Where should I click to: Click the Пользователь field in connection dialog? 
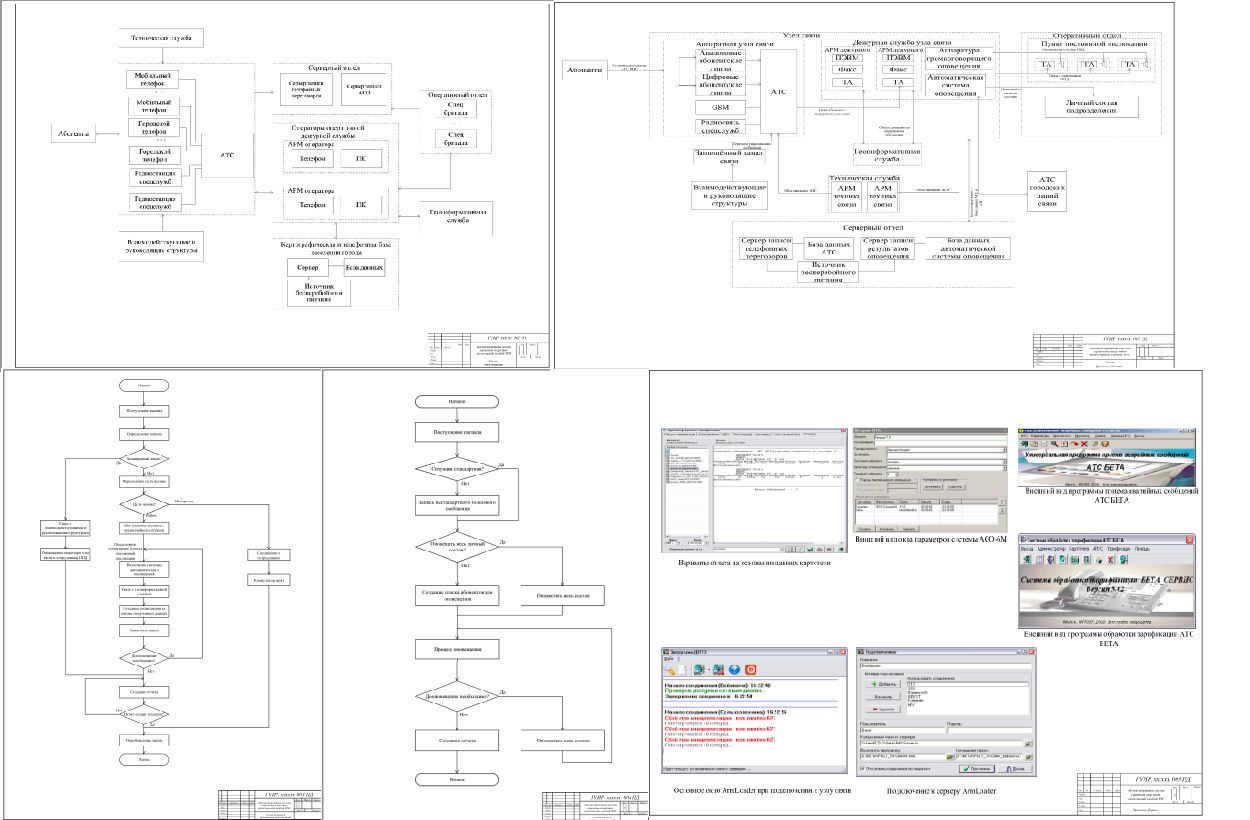pos(902,731)
